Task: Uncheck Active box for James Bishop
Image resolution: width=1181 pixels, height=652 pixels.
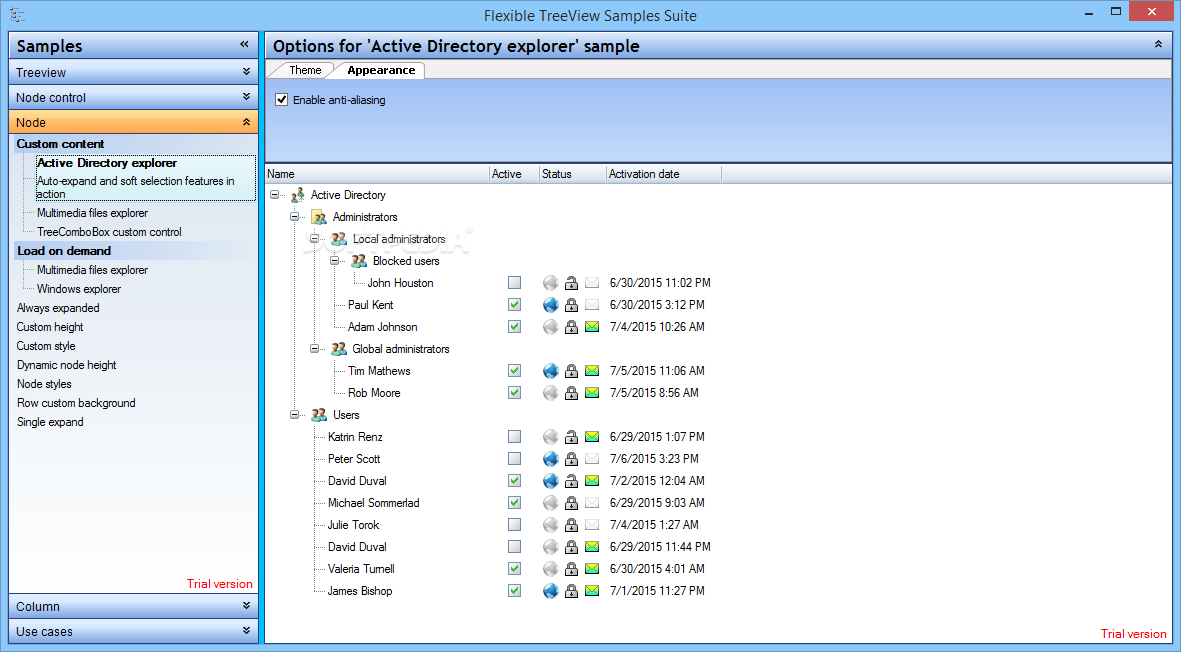Action: [x=514, y=591]
